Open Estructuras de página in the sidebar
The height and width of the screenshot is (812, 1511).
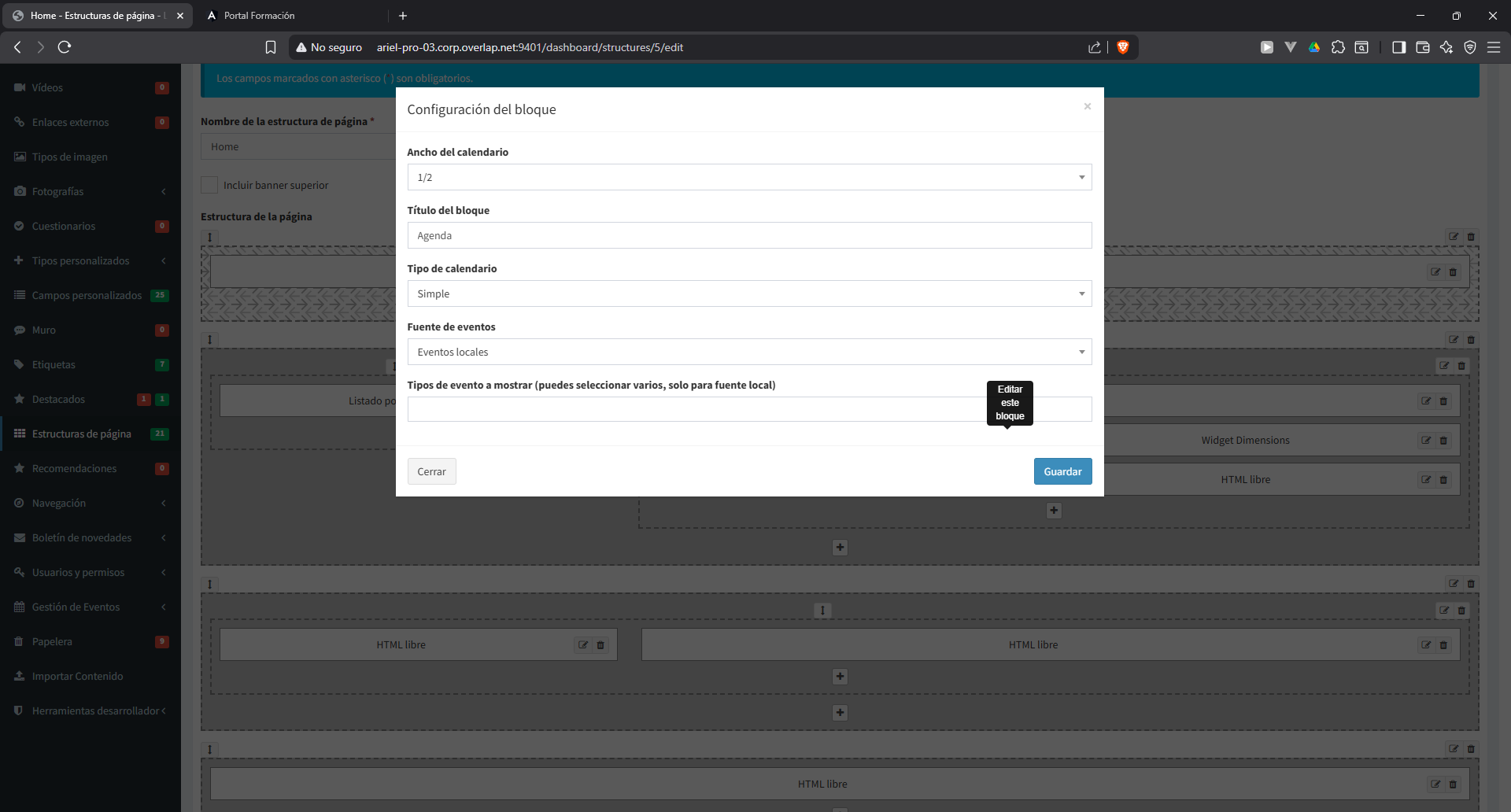91,434
